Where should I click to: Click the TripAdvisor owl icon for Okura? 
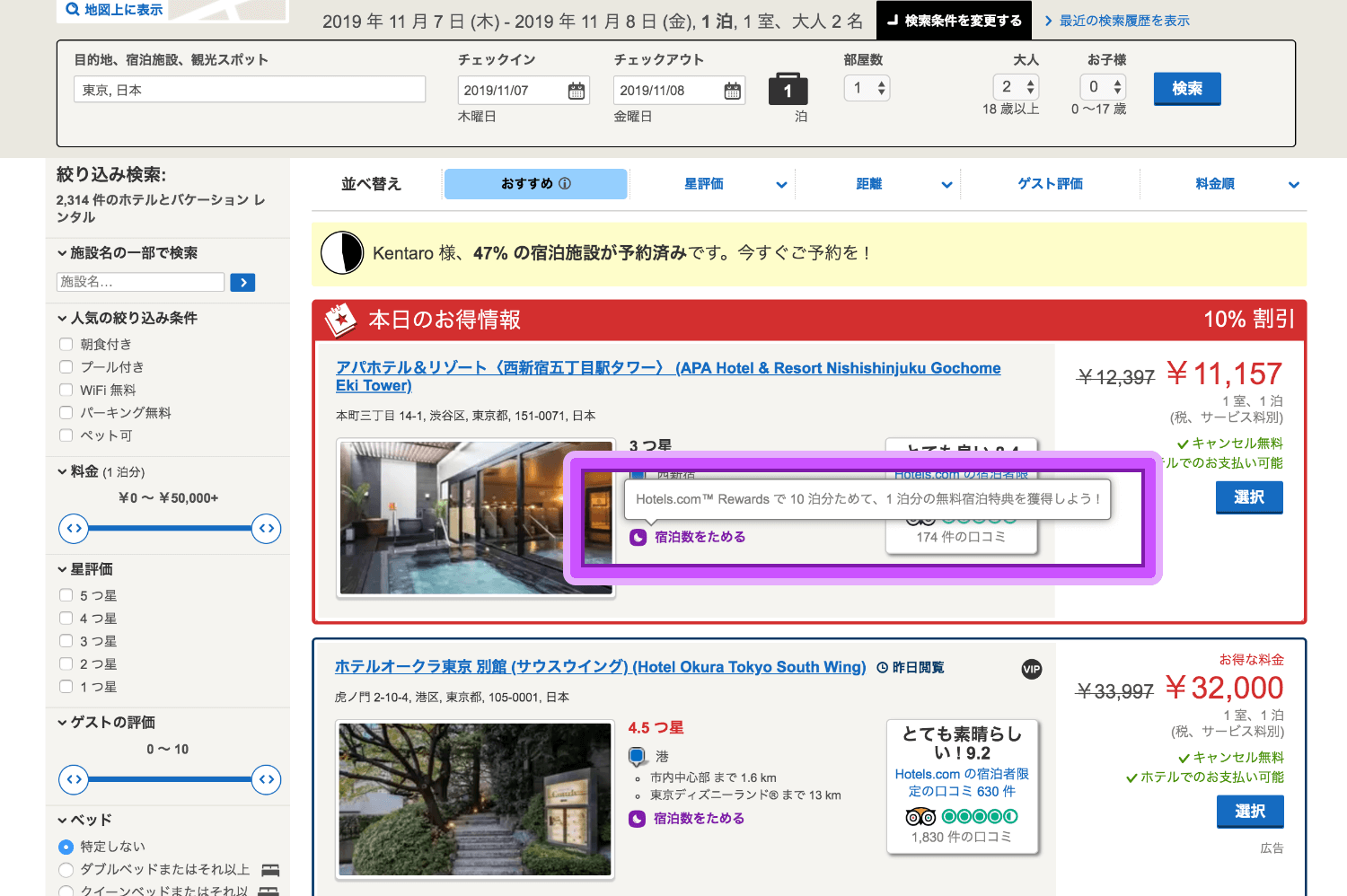point(920,816)
